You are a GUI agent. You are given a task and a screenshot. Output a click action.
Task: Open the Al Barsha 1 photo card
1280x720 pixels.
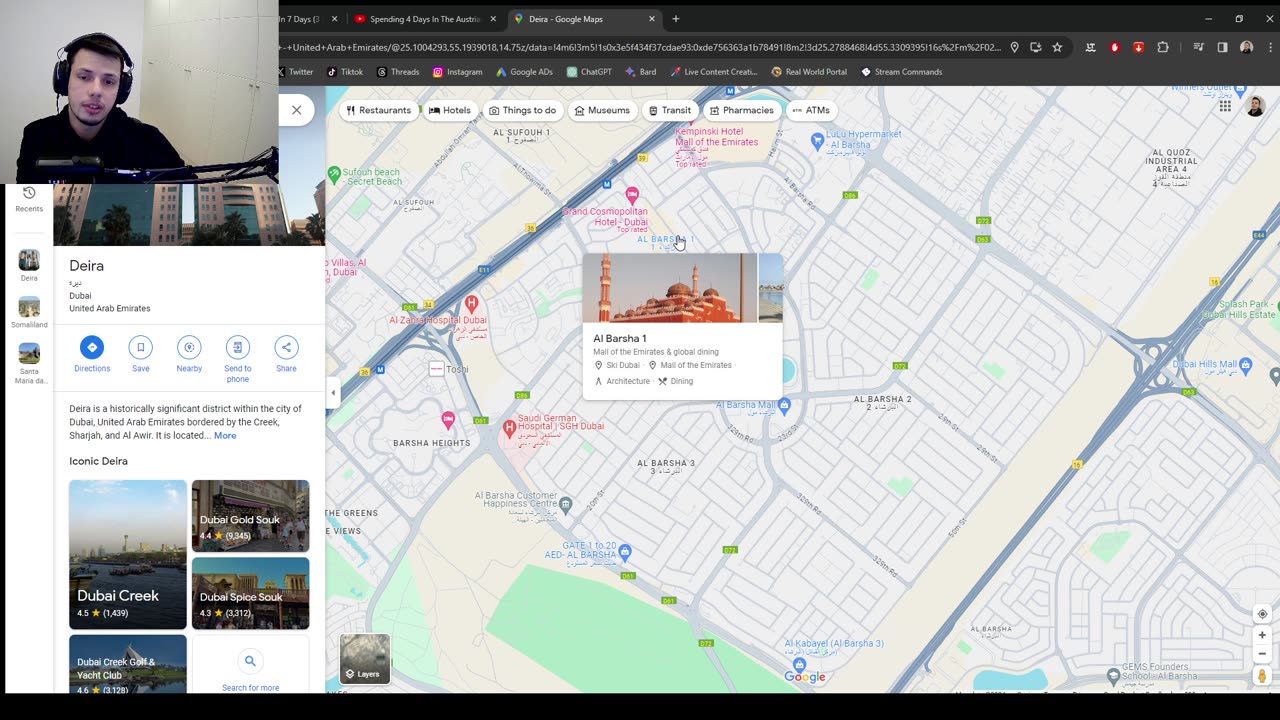tap(670, 288)
